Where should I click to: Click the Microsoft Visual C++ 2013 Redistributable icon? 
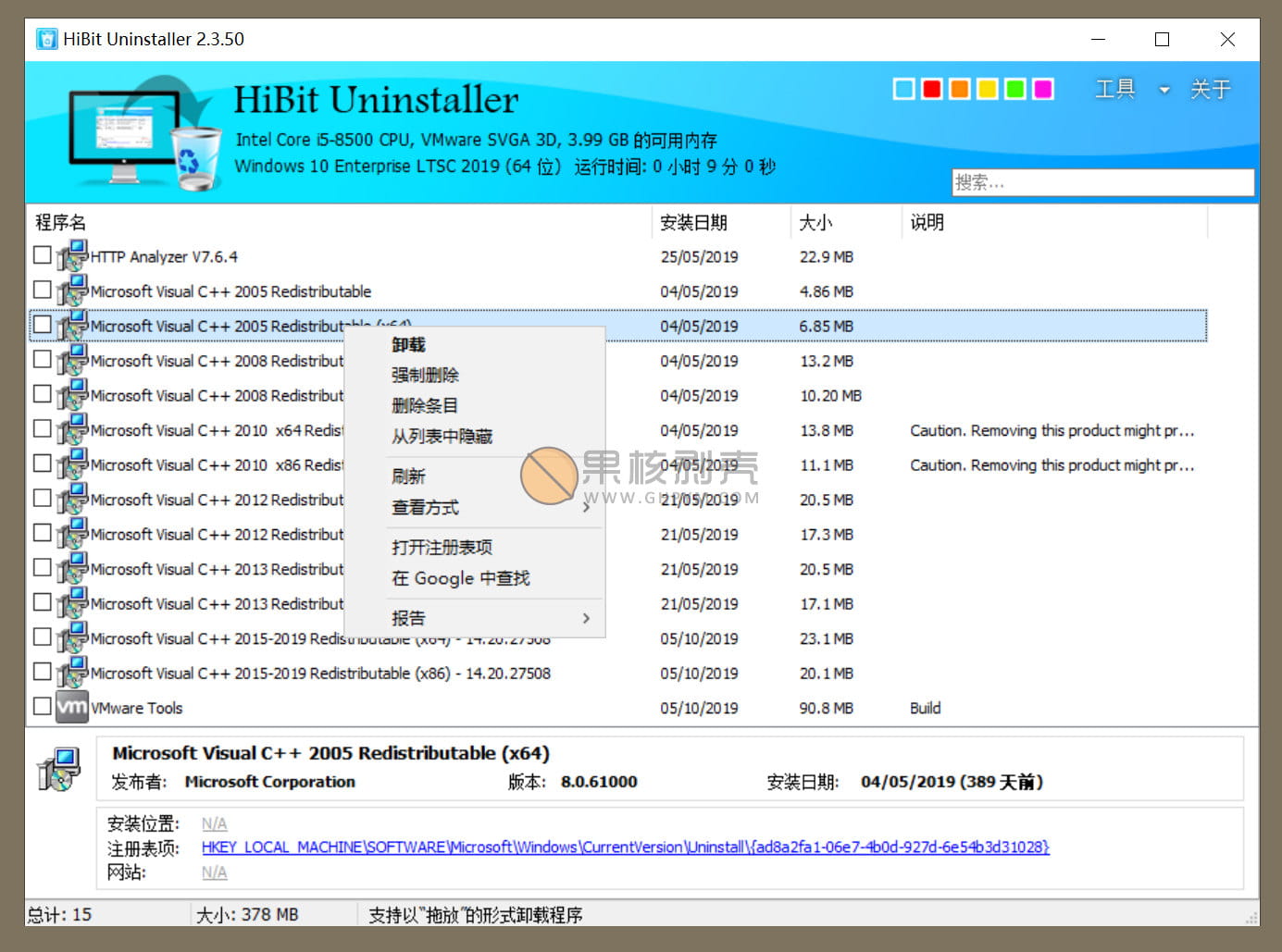71,568
